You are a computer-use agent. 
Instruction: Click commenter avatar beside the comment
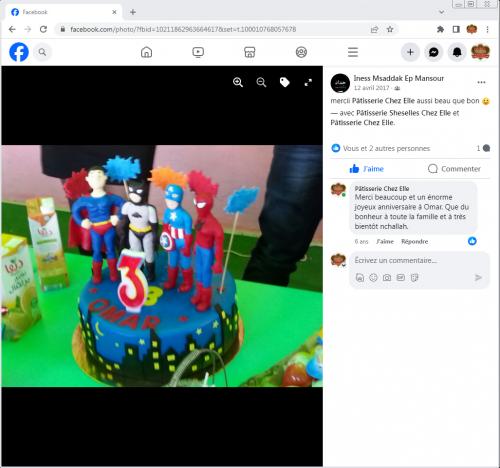click(x=338, y=189)
